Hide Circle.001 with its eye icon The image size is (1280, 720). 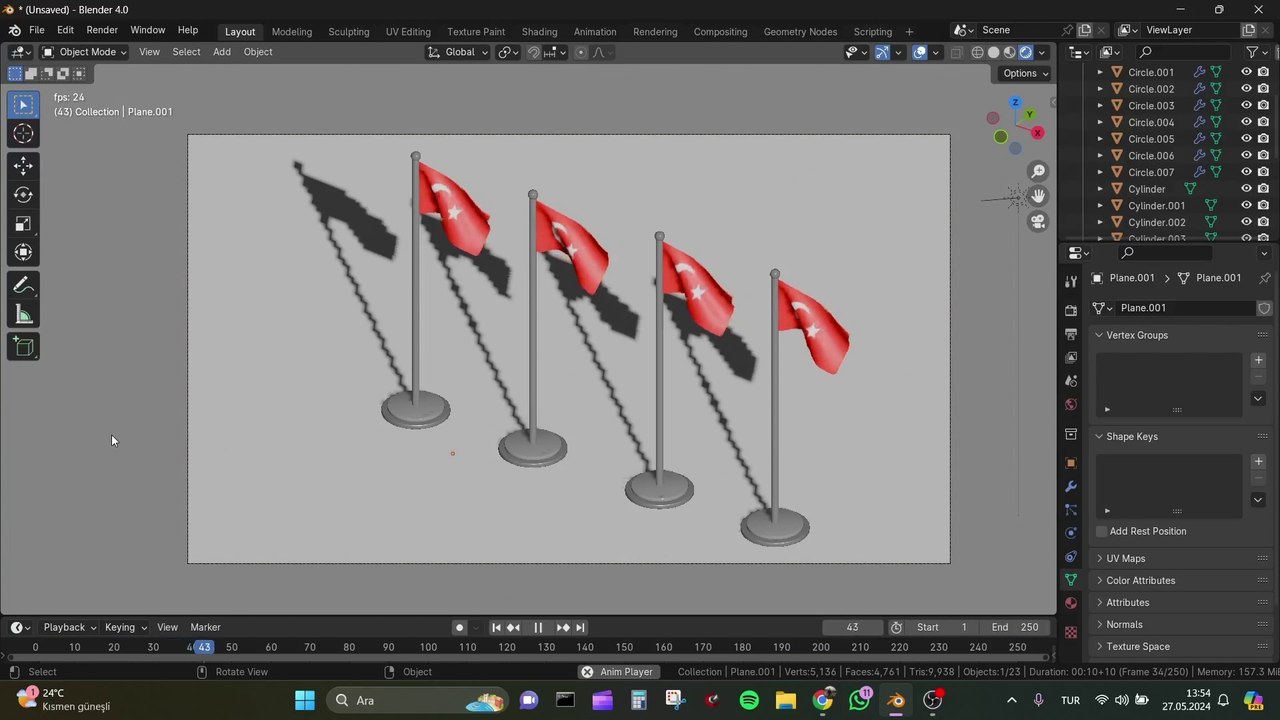coord(1246,72)
